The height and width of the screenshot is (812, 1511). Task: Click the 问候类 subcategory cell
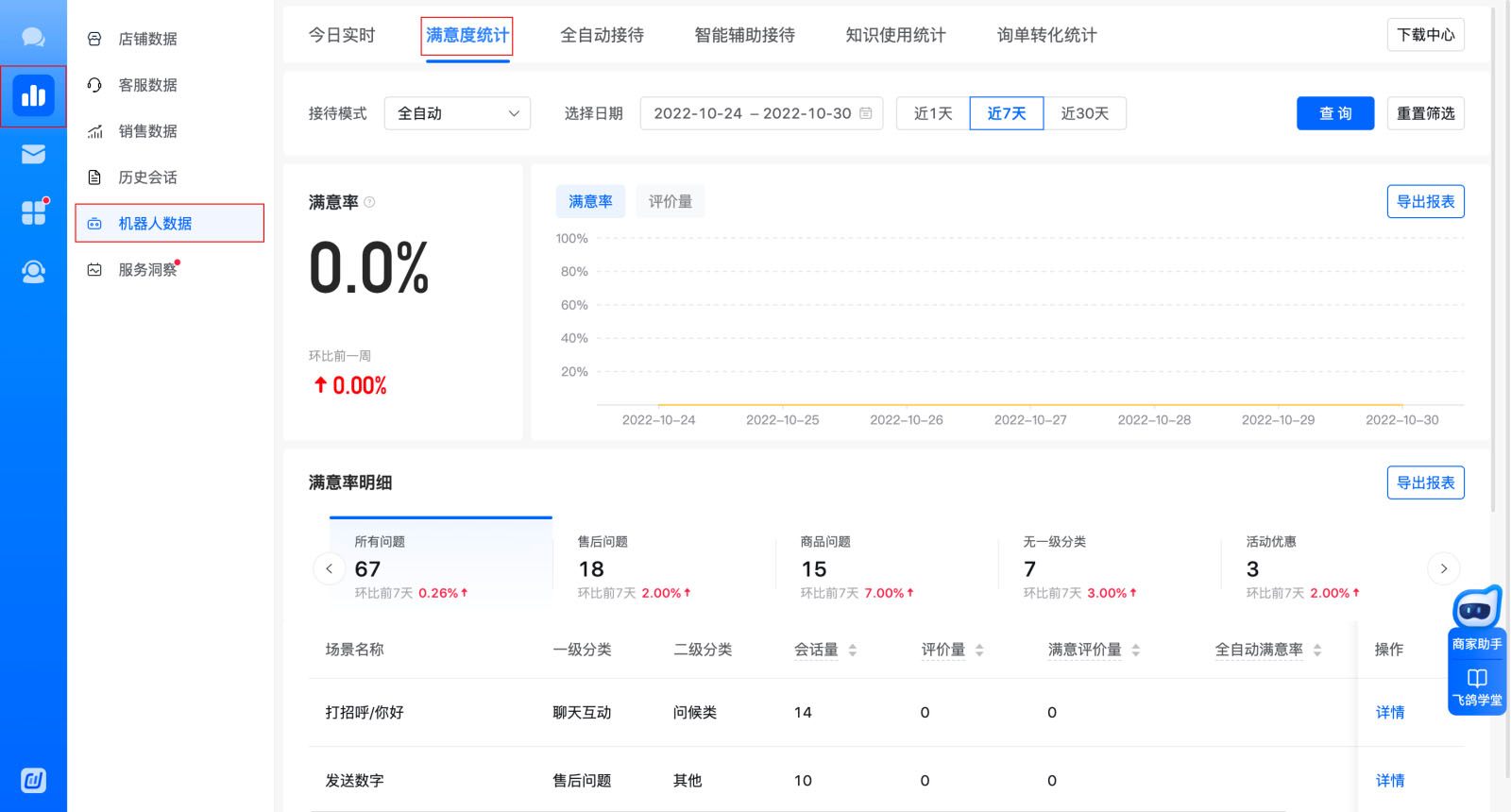point(695,712)
